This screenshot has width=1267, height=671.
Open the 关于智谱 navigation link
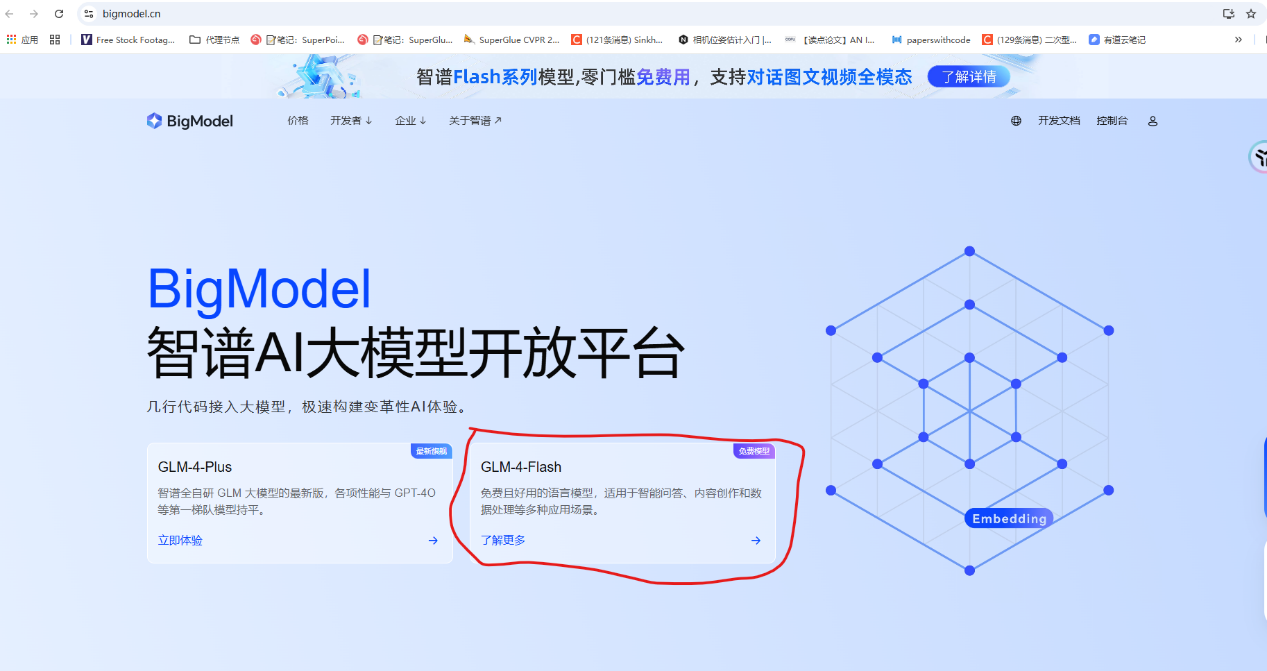tap(475, 121)
